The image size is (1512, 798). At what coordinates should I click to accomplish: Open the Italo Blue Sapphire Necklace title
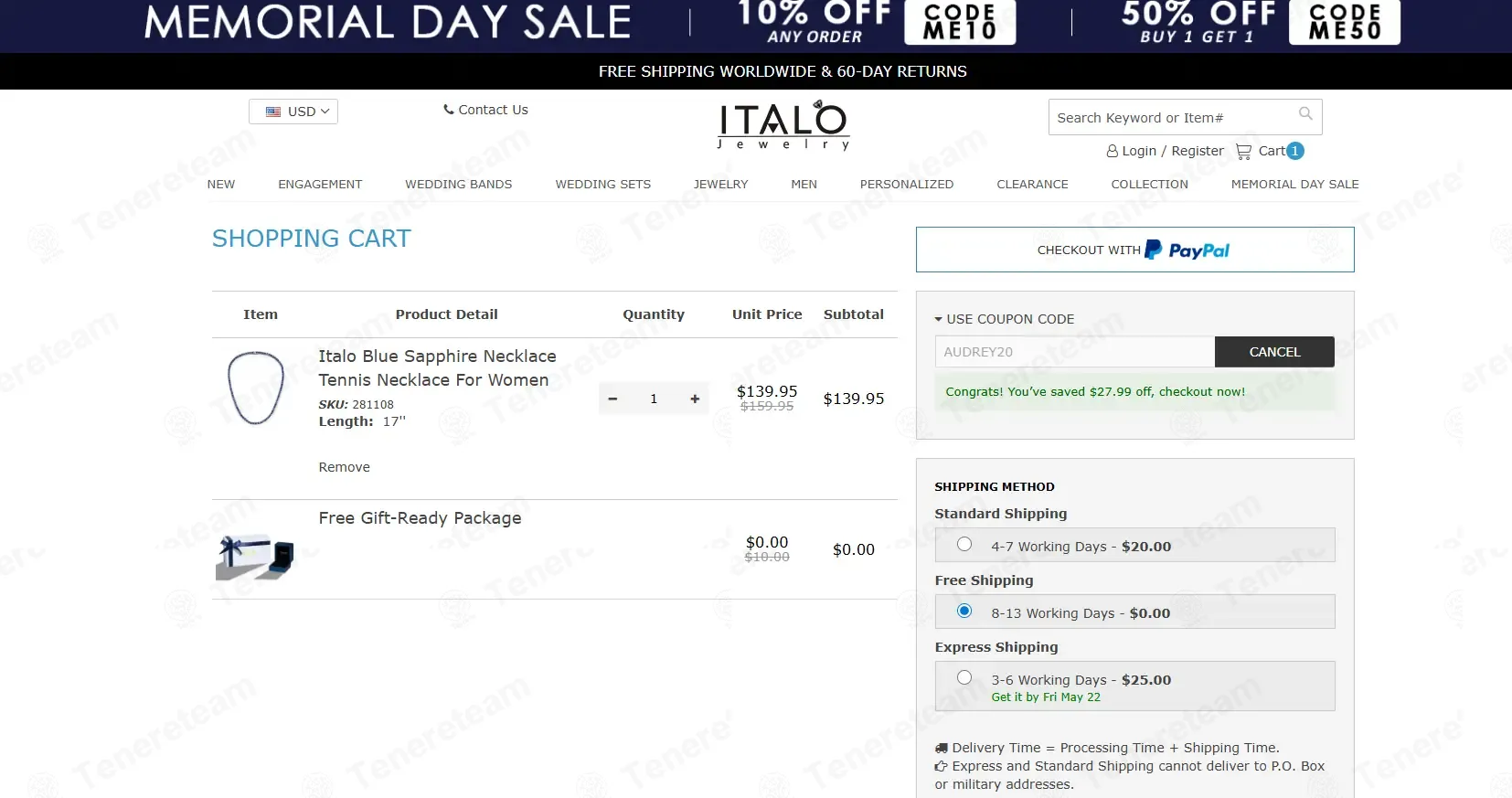click(437, 367)
